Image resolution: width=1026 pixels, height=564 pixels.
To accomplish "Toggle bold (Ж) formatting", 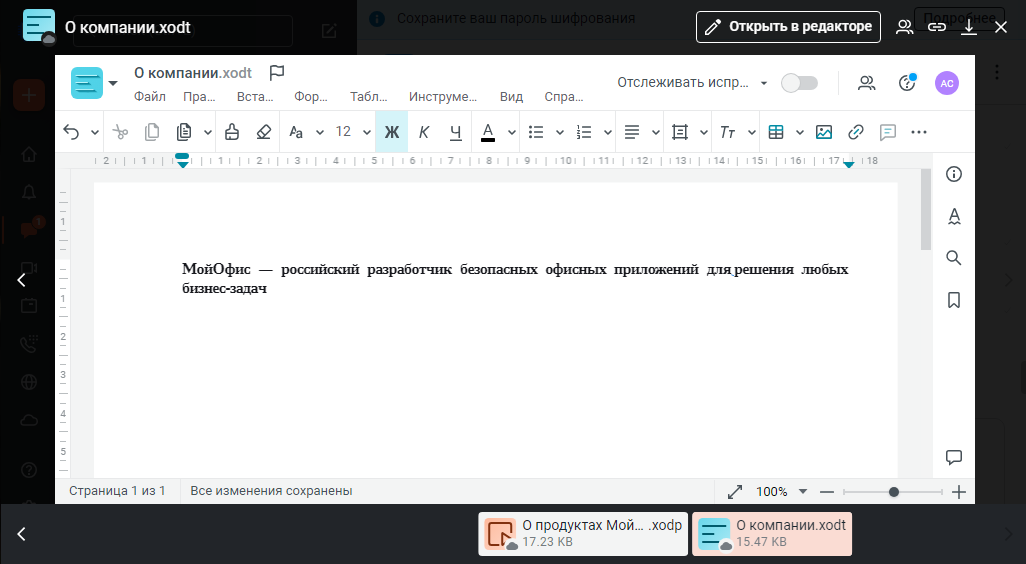I will (x=391, y=132).
